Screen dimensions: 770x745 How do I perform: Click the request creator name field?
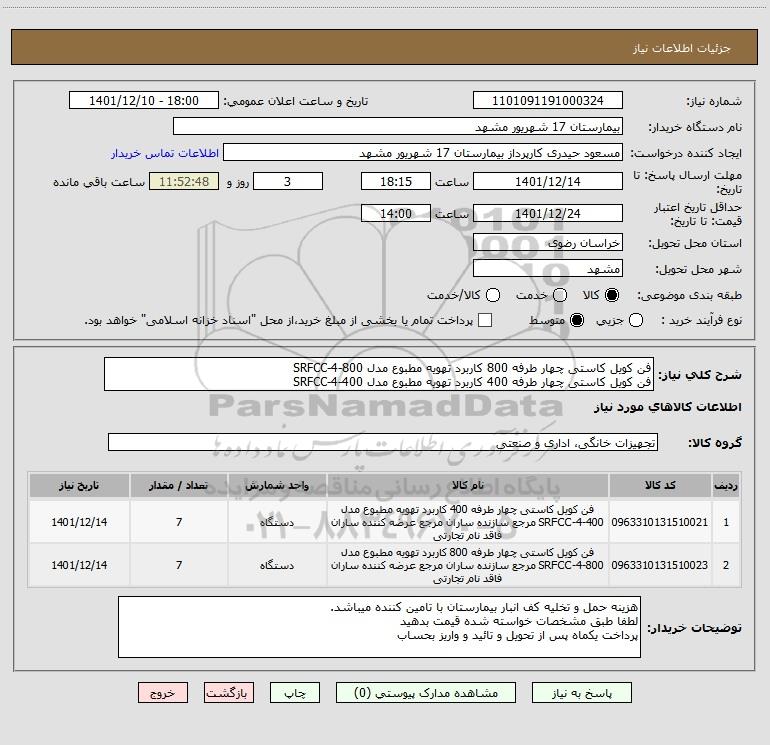423,153
